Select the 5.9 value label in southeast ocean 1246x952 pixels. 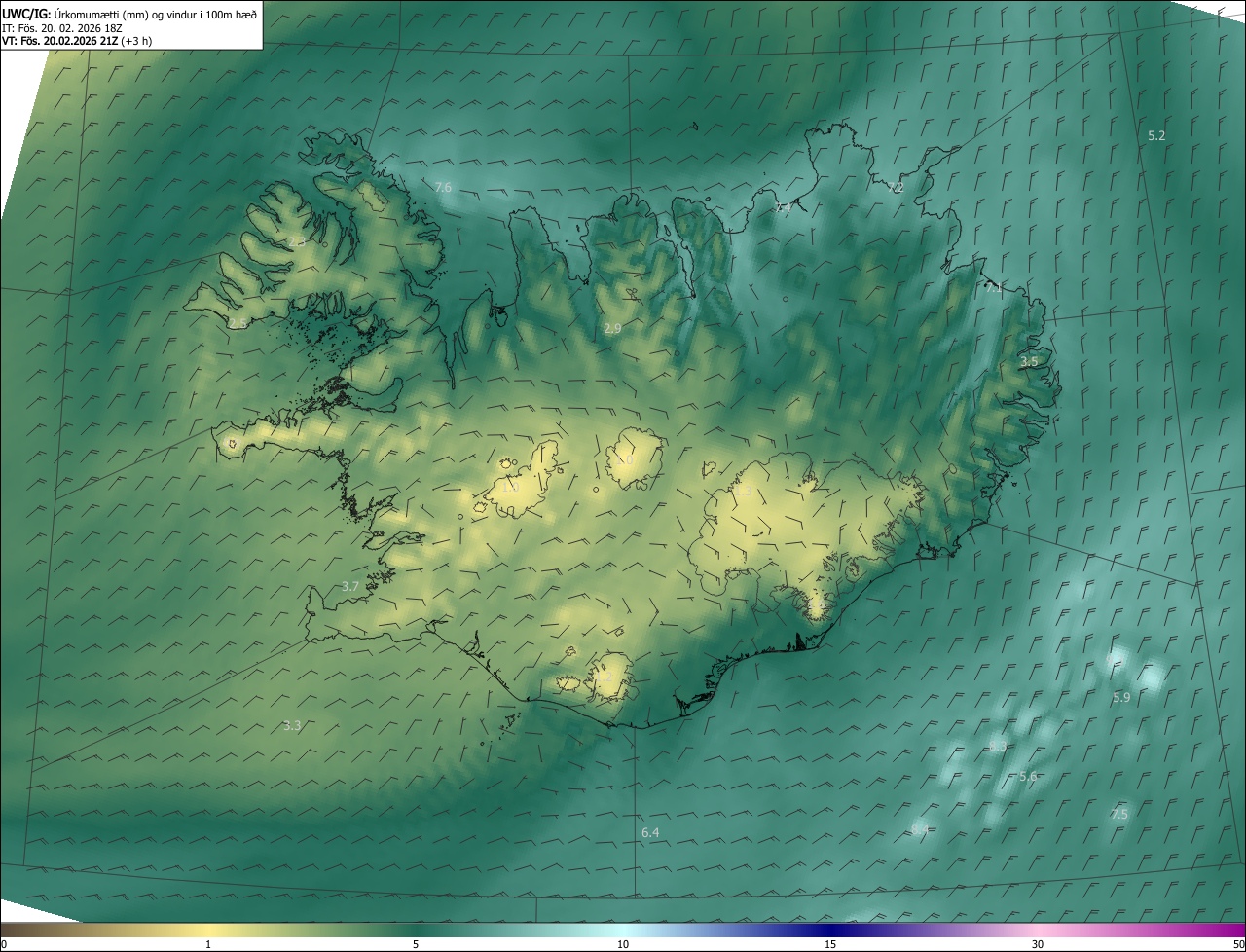(1121, 697)
